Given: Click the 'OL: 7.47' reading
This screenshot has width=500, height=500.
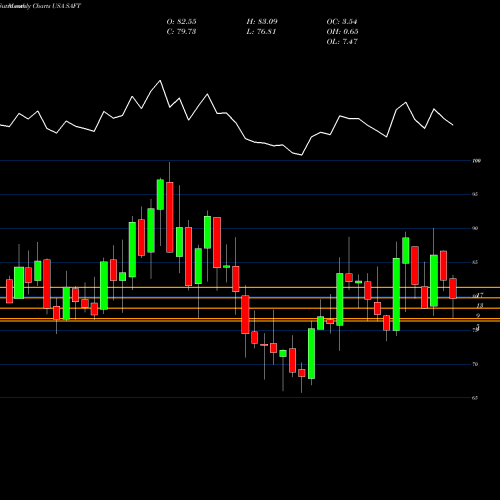Looking at the screenshot, I should click(x=342, y=42).
